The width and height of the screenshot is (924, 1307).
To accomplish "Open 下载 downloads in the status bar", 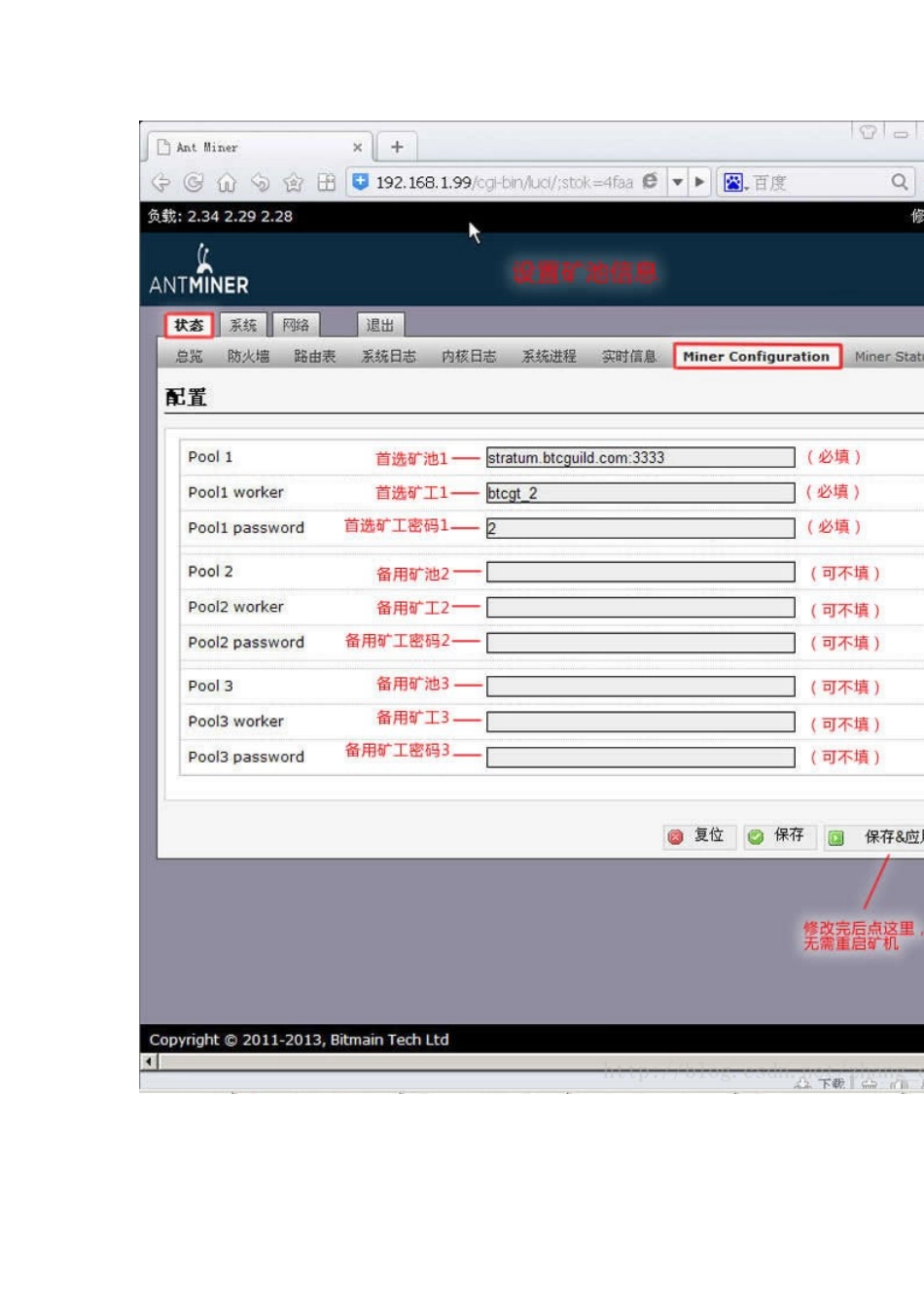I will pyautogui.click(x=821, y=1083).
